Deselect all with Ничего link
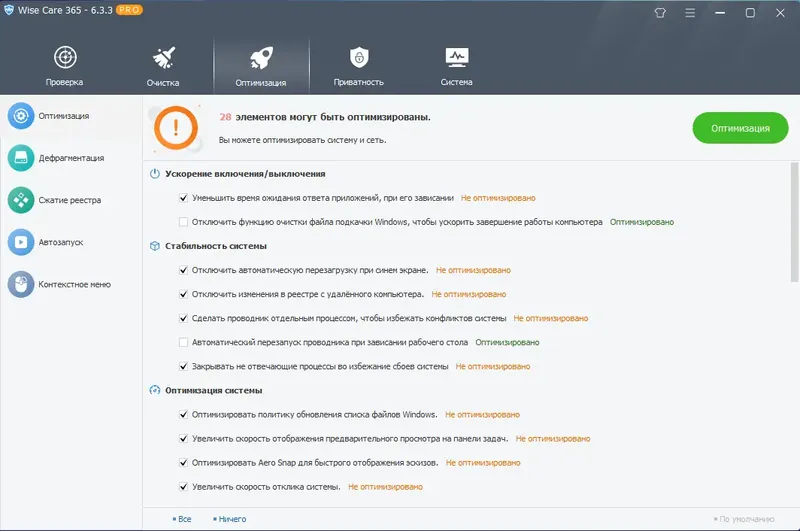 (230, 519)
